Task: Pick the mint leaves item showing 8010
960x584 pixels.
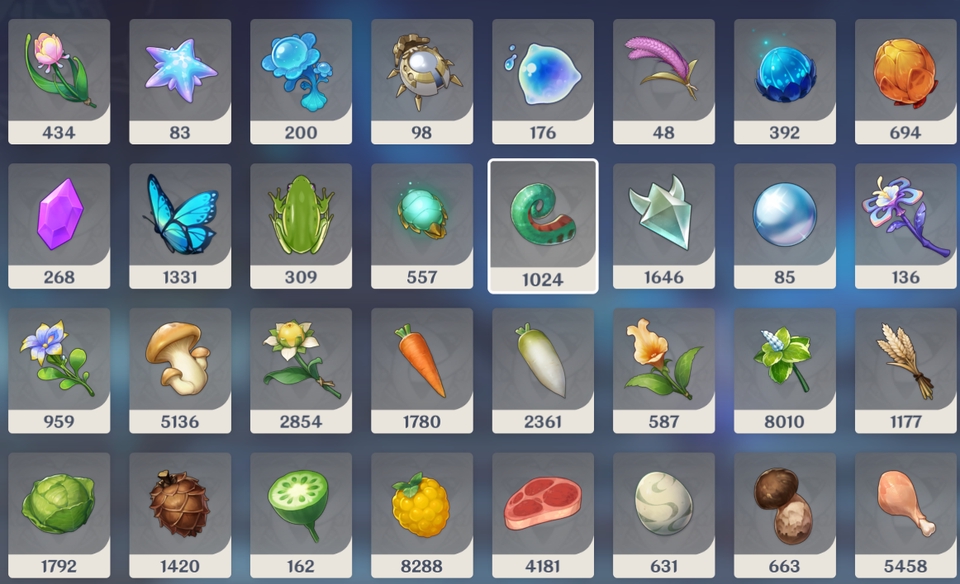Action: [784, 370]
